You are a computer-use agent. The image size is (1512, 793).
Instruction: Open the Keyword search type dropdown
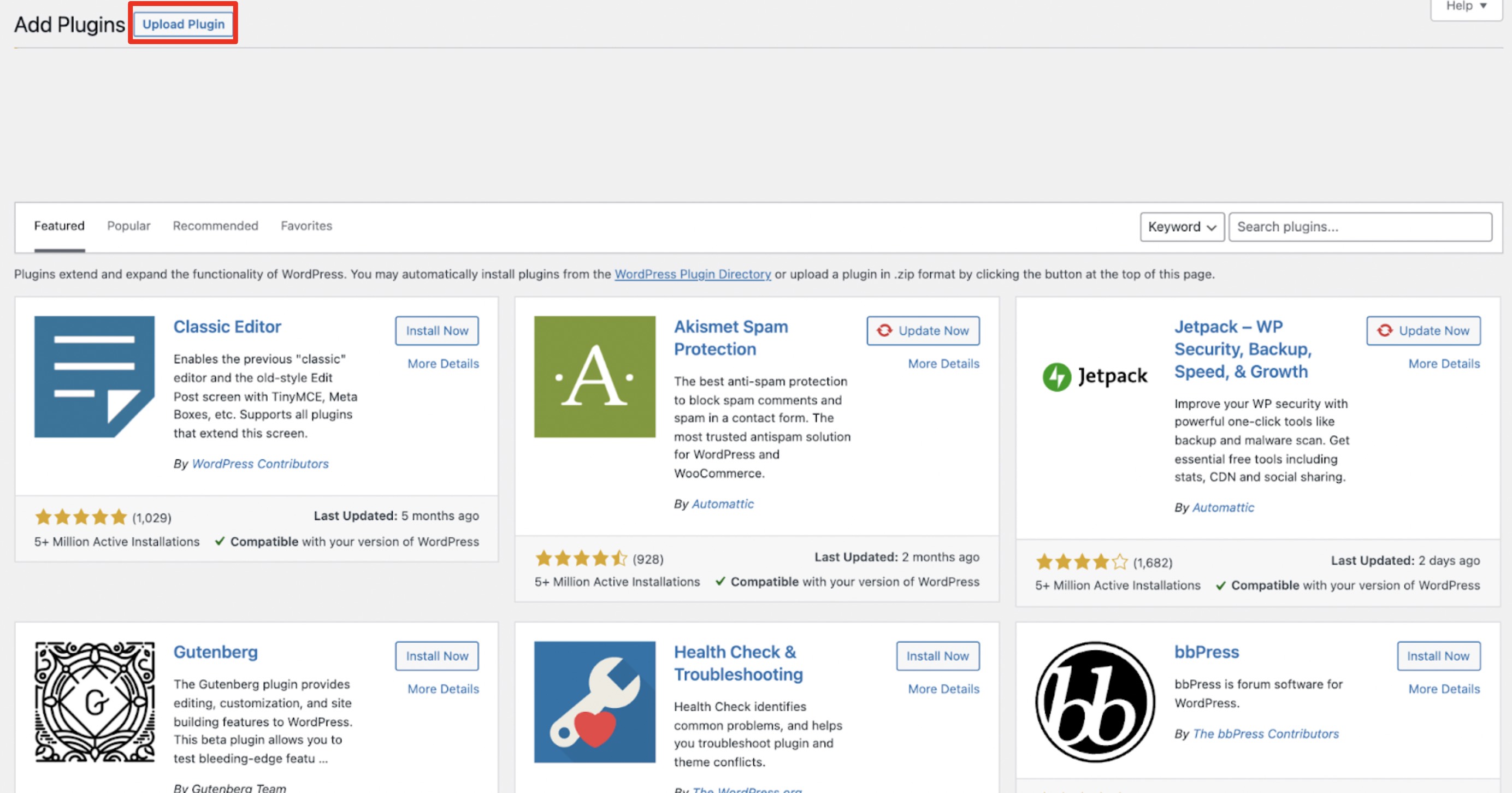click(1182, 227)
